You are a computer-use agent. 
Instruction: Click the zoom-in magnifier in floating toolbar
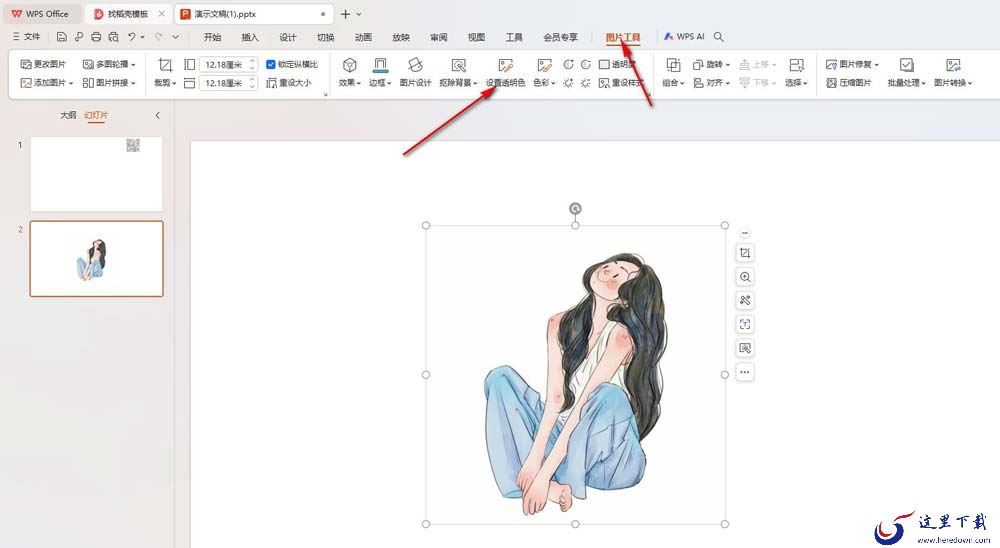pyautogui.click(x=744, y=277)
